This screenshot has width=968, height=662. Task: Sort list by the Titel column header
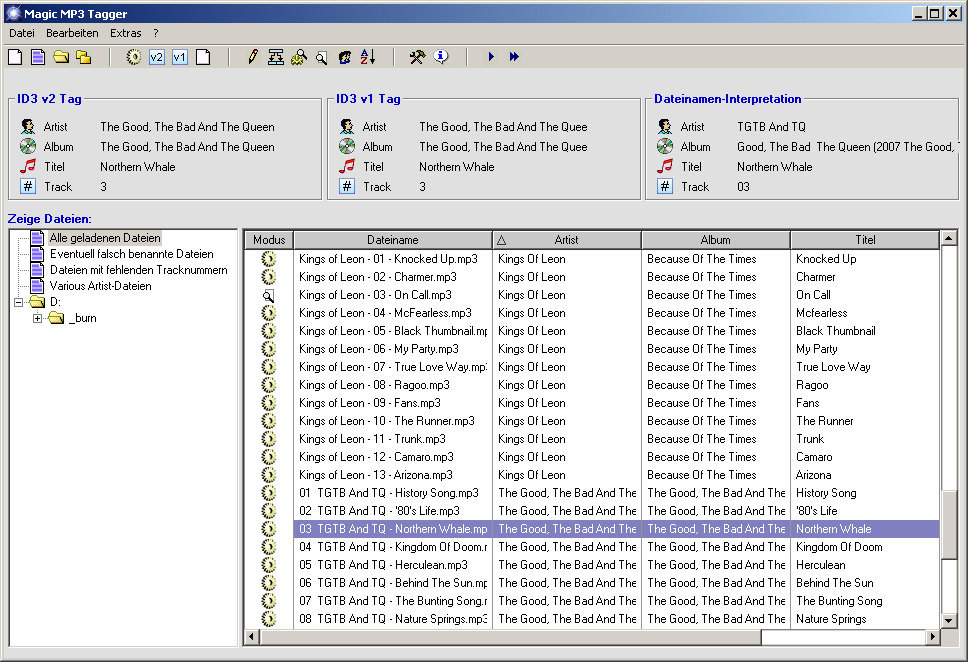click(865, 240)
